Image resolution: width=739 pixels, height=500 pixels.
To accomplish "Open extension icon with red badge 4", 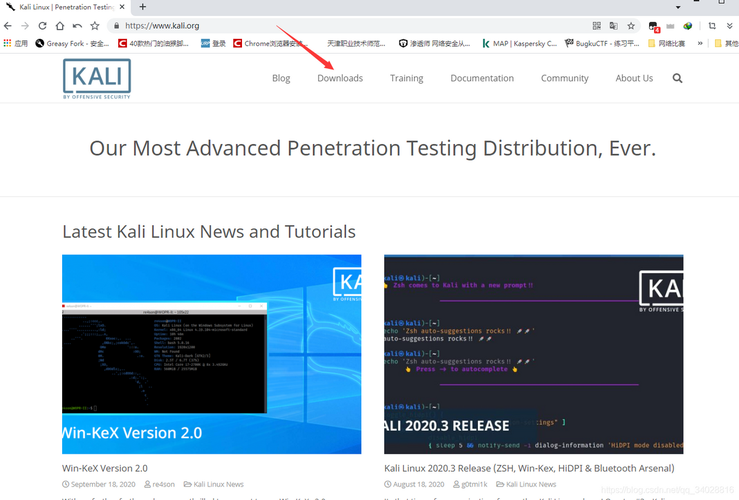I will pos(654,27).
